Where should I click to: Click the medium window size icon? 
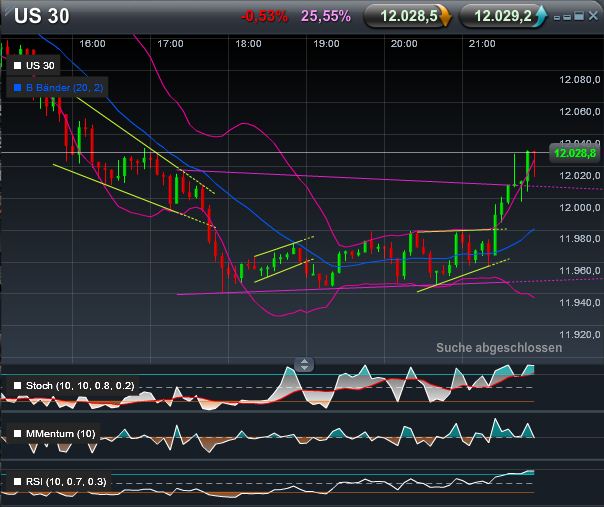click(567, 17)
